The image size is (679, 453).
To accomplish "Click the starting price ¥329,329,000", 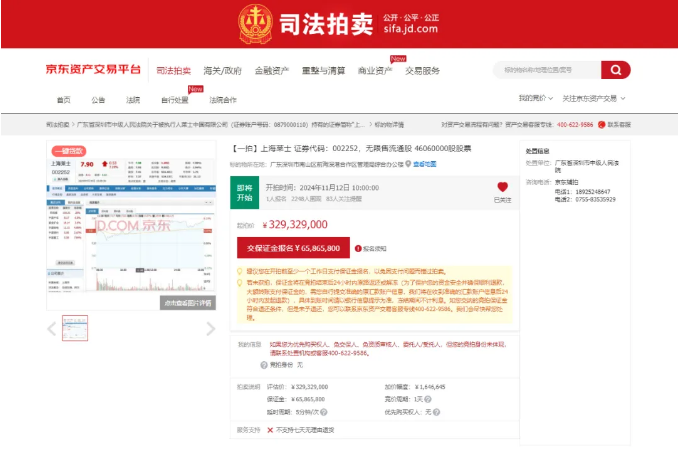I will coord(295,224).
